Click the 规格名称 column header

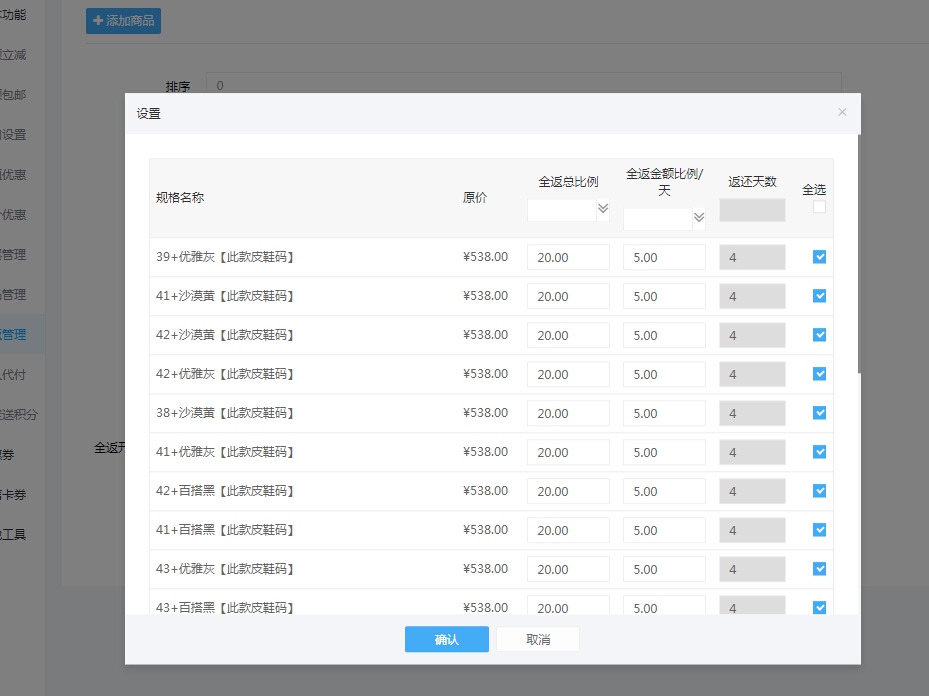[x=180, y=198]
